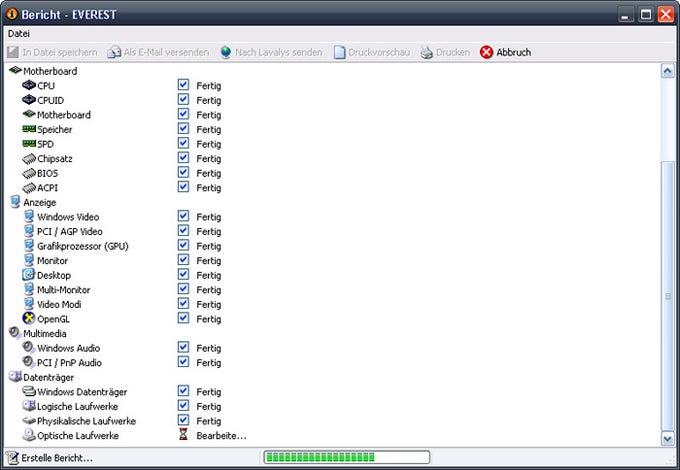
Task: Click the CPUID chip icon
Action: [29, 100]
